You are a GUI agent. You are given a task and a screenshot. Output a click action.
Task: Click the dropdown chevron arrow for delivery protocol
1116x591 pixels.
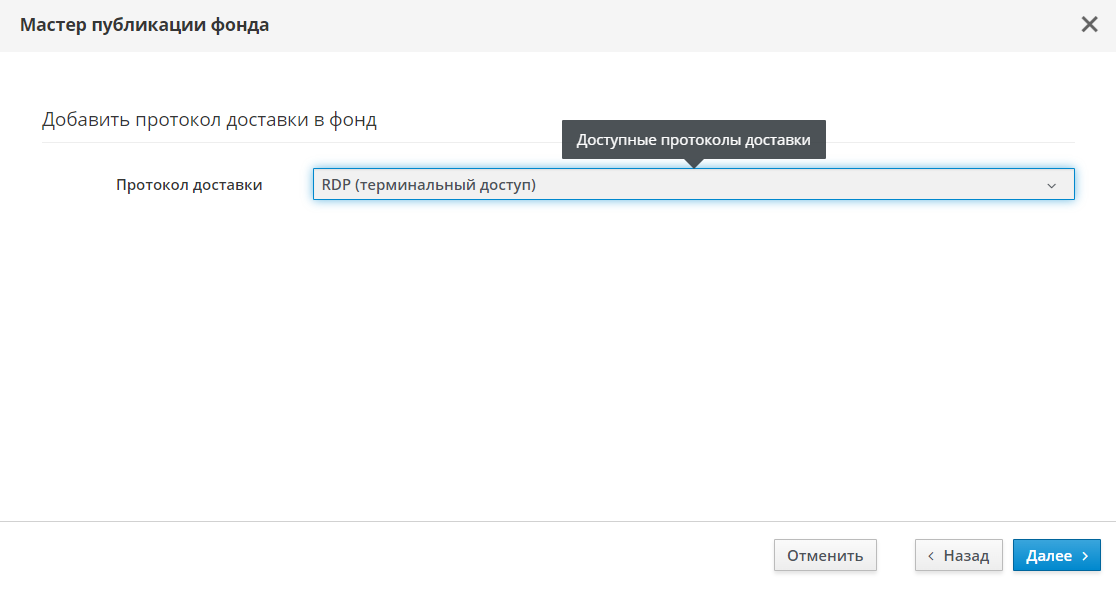pyautogui.click(x=1051, y=185)
